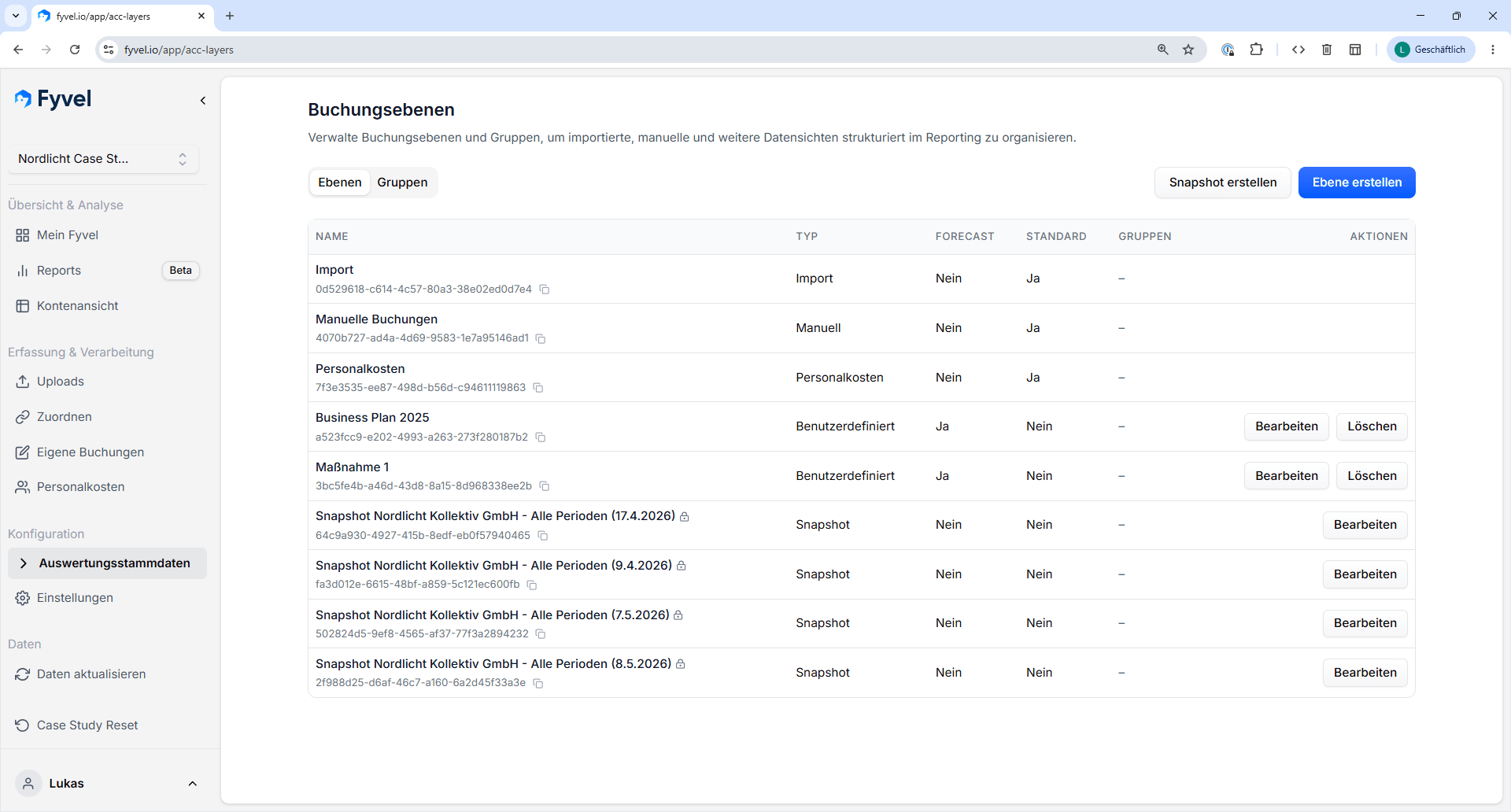Open a new browser tab
This screenshot has width=1511, height=812.
[230, 16]
